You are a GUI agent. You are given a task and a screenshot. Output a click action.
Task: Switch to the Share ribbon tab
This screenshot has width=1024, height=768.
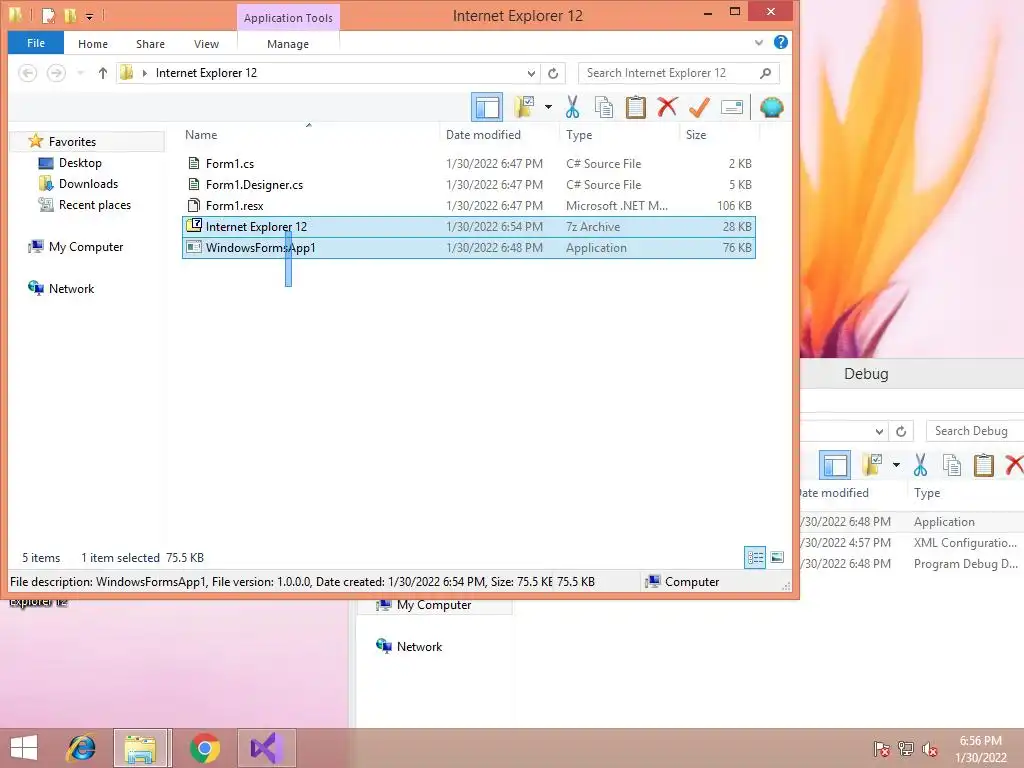click(150, 44)
